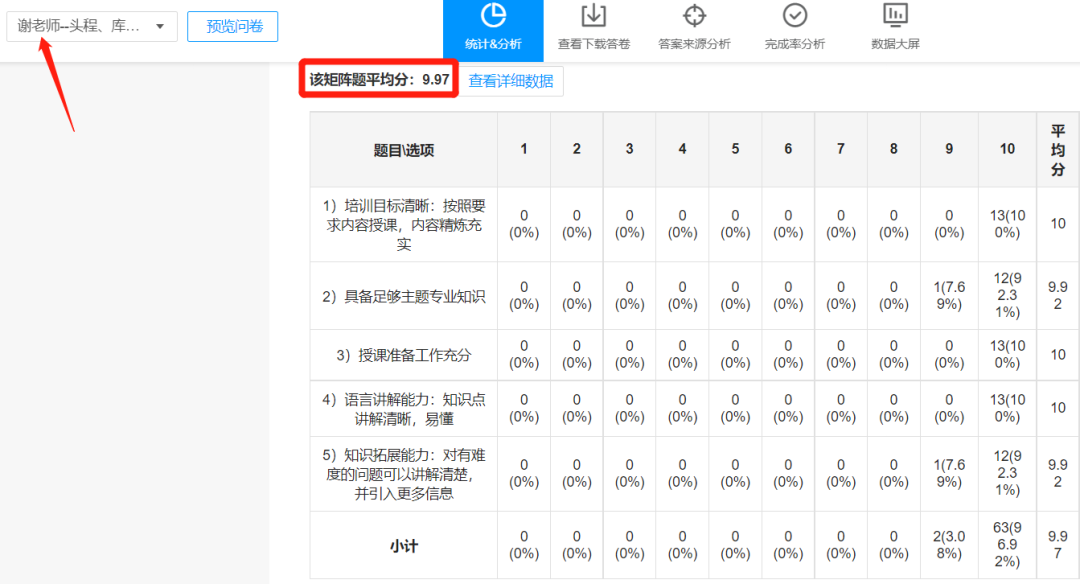Click the 预览问卷 button
The height and width of the screenshot is (584, 1080).
[233, 26]
